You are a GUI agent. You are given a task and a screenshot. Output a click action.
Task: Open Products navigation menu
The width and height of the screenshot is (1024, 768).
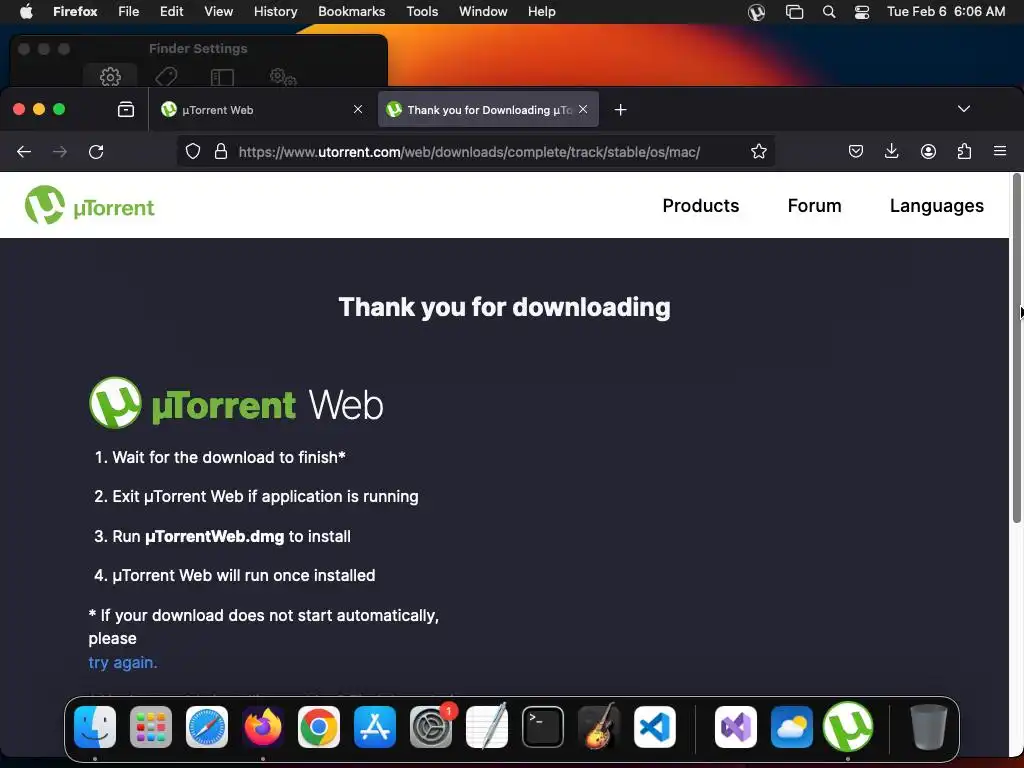click(701, 206)
